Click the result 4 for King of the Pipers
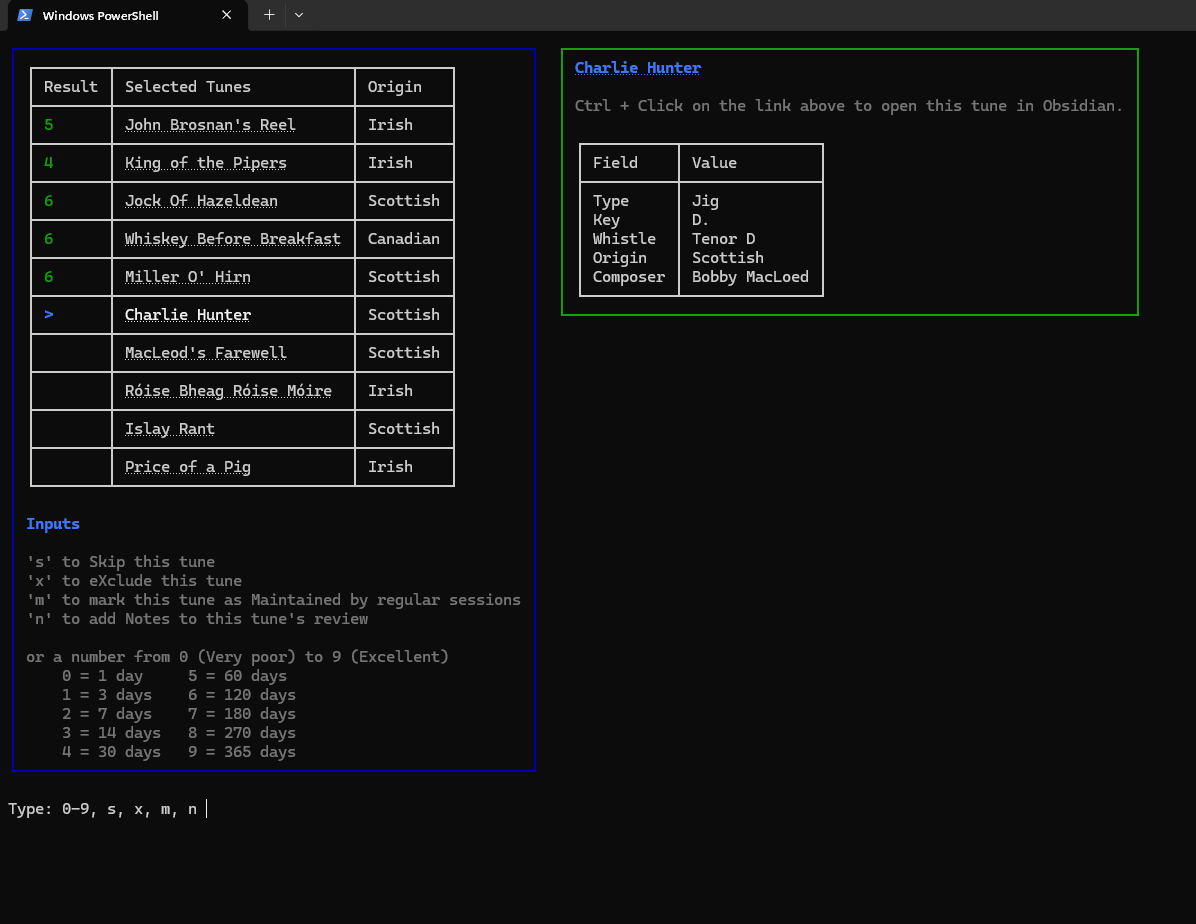 [49, 163]
